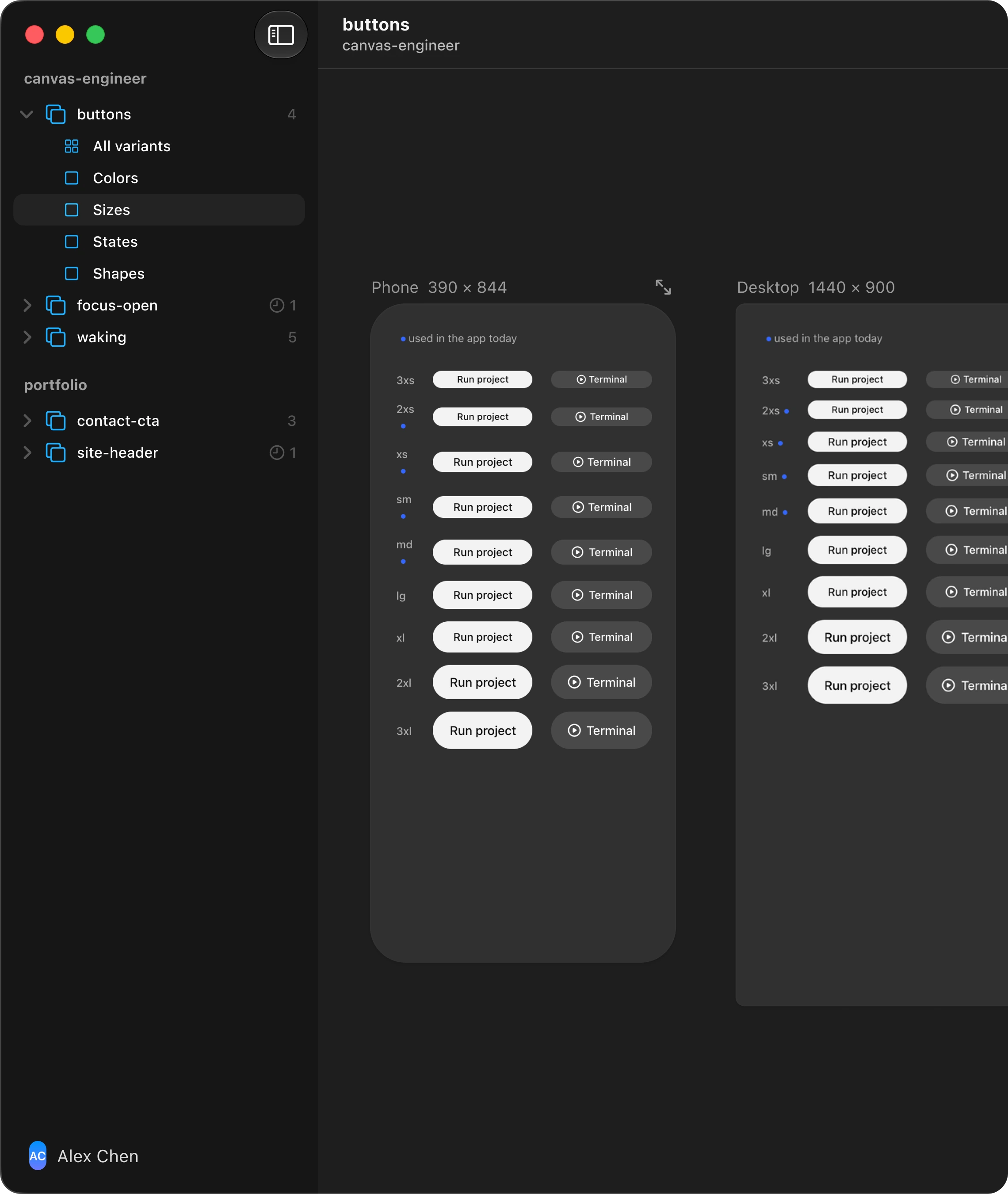Click the 3xl Terminal button in Phone
The width and height of the screenshot is (1008, 1194).
601,731
